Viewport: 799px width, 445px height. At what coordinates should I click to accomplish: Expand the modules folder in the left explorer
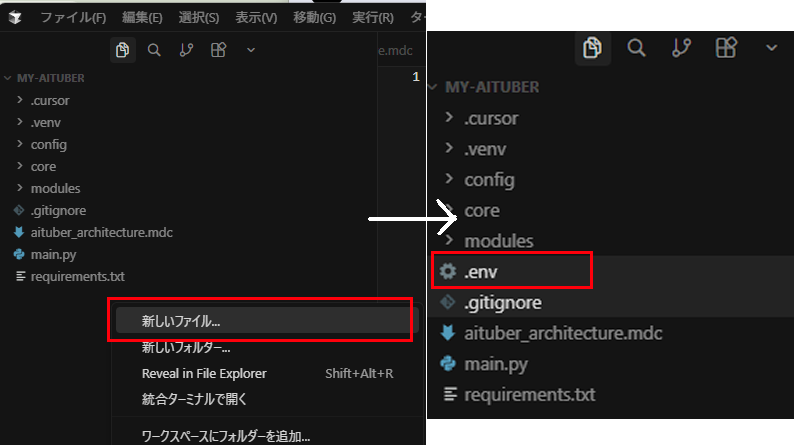pyautogui.click(x=55, y=188)
